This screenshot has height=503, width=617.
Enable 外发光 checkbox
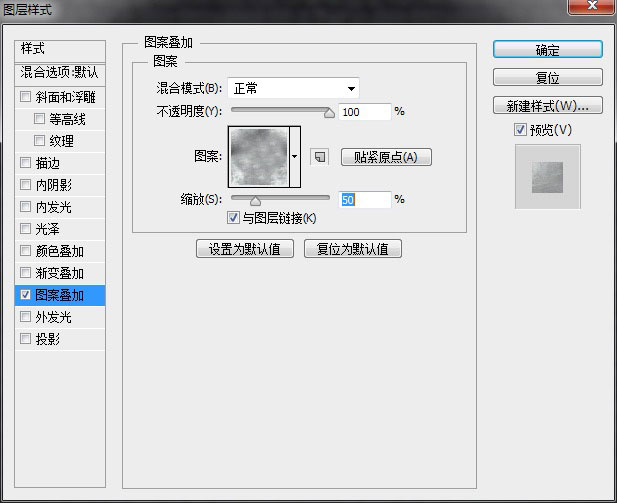point(26,317)
